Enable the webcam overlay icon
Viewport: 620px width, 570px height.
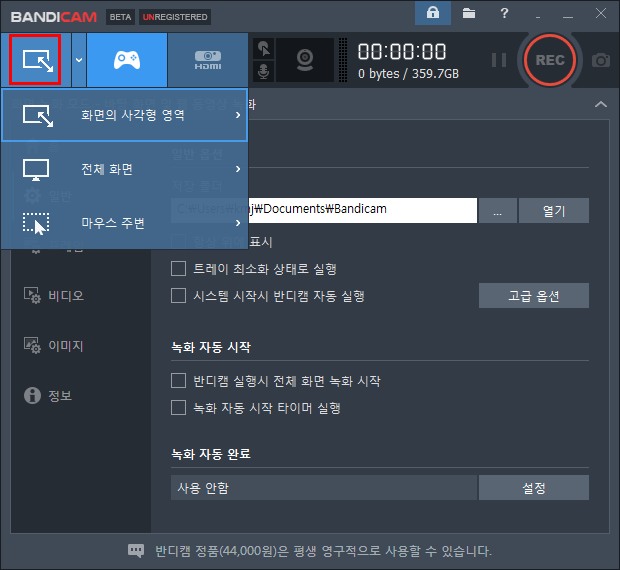click(305, 60)
